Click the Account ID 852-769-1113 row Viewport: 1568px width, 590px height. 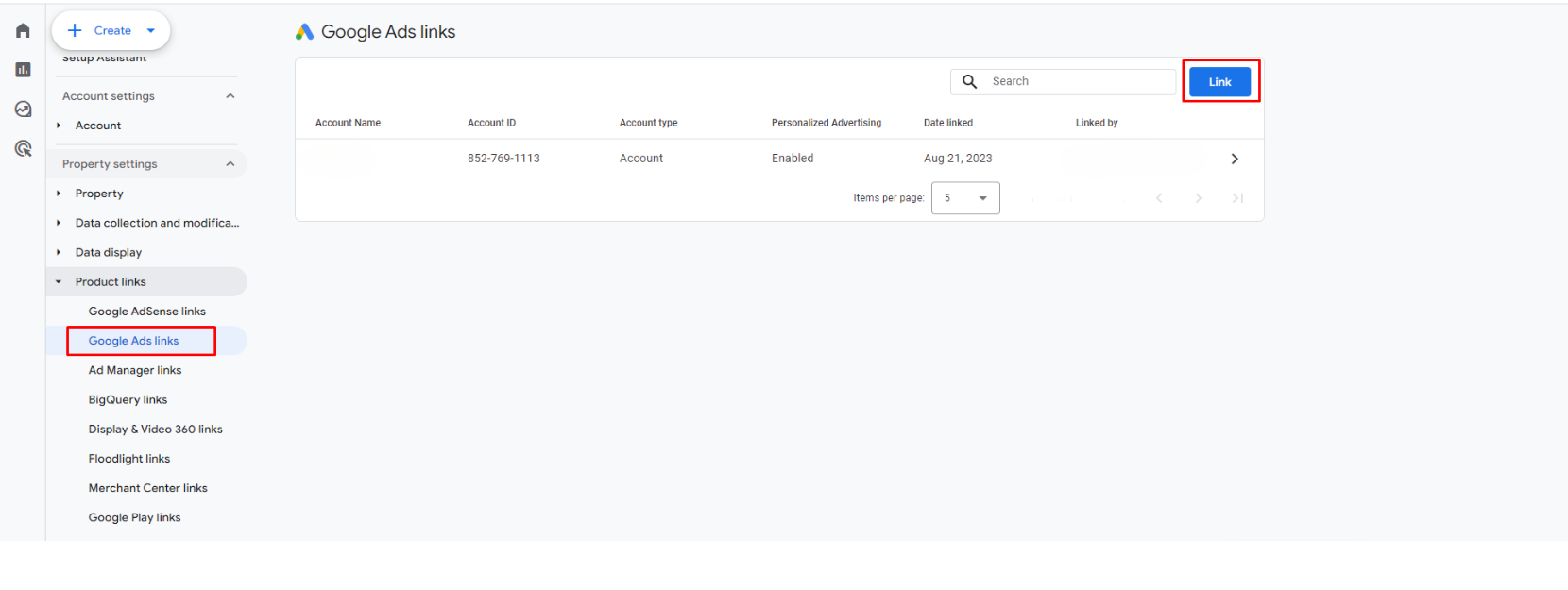(x=503, y=159)
